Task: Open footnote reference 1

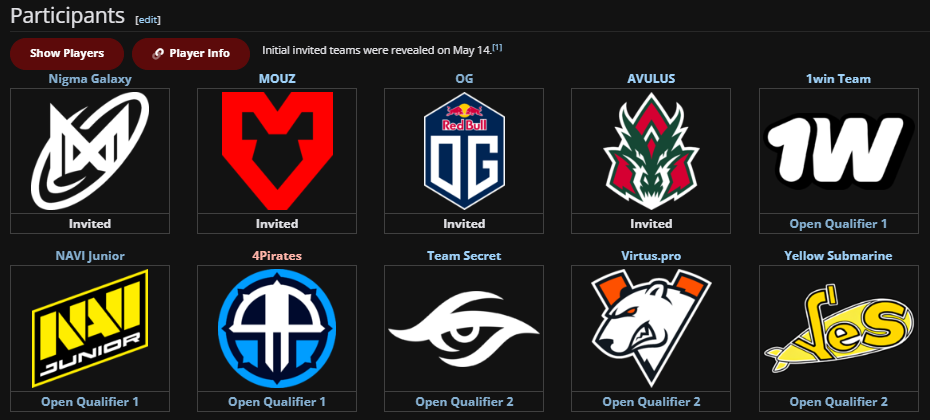Action: (497, 48)
